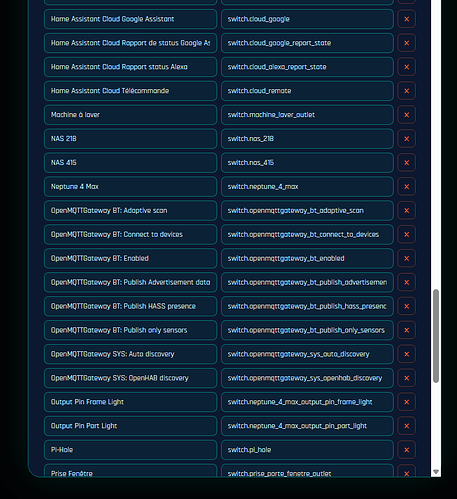Edit entity field switch.cloud_google
Viewport: 457px width, 499px height.
tap(307, 19)
